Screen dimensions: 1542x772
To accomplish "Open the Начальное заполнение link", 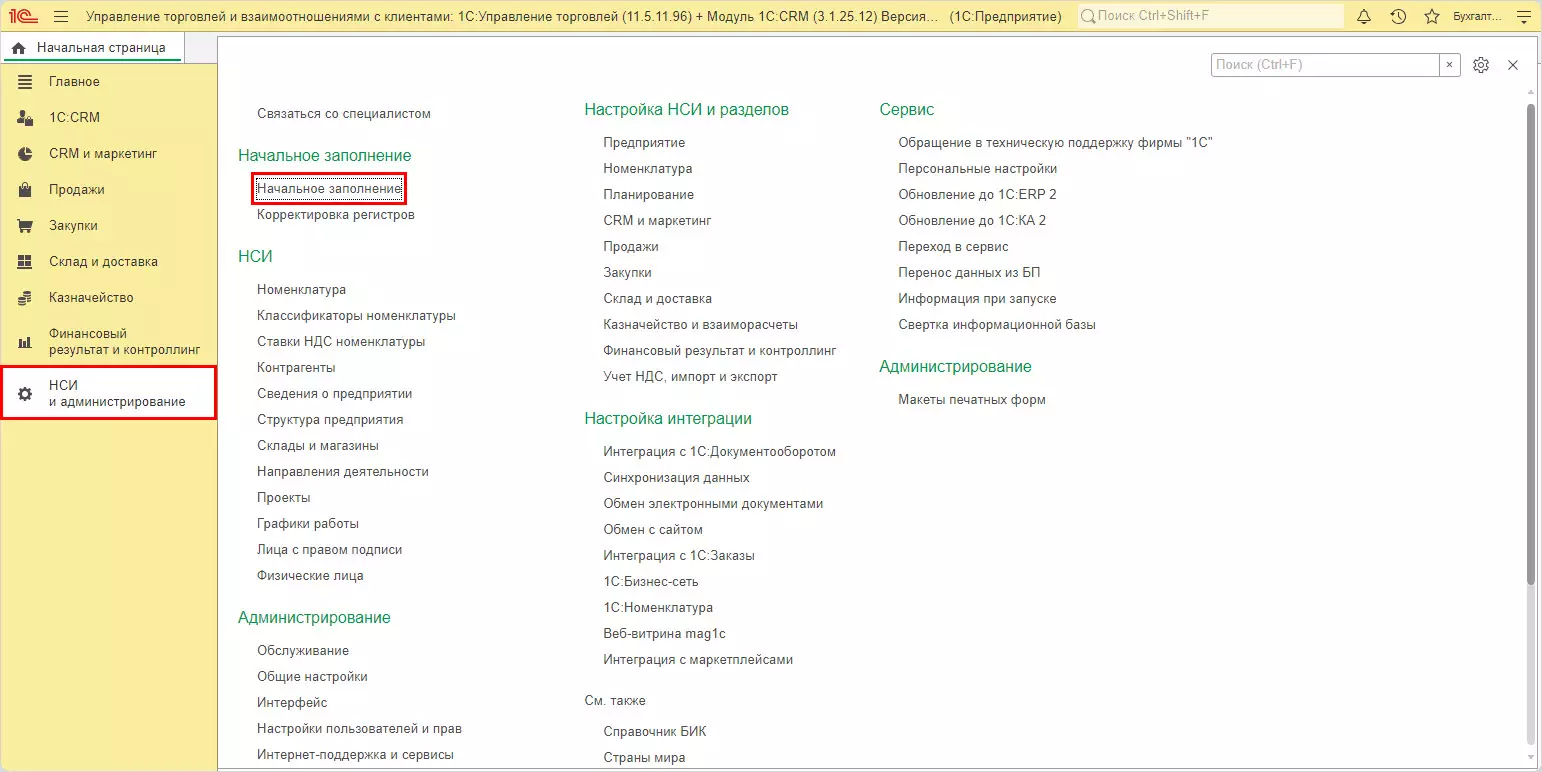I will point(329,188).
